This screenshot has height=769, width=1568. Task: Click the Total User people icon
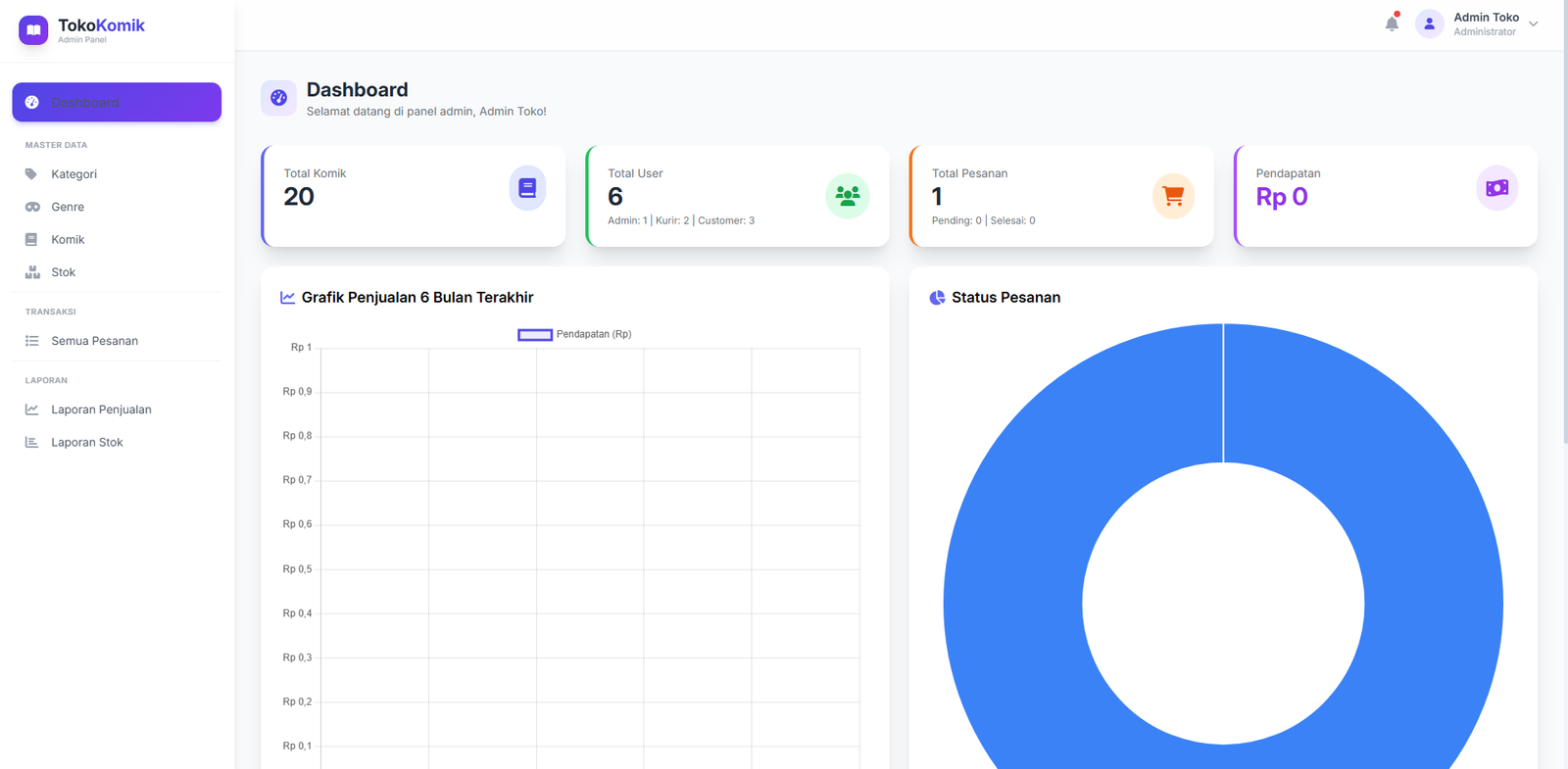pos(848,196)
